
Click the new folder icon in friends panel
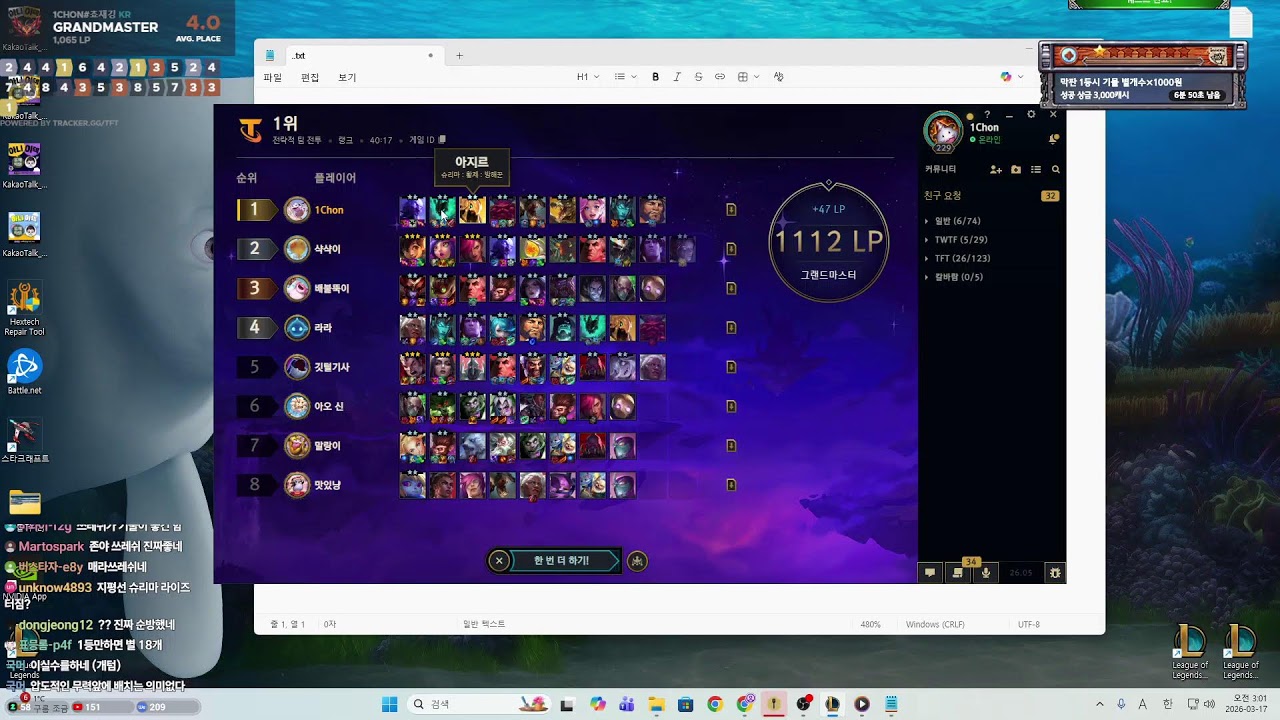coord(1016,170)
